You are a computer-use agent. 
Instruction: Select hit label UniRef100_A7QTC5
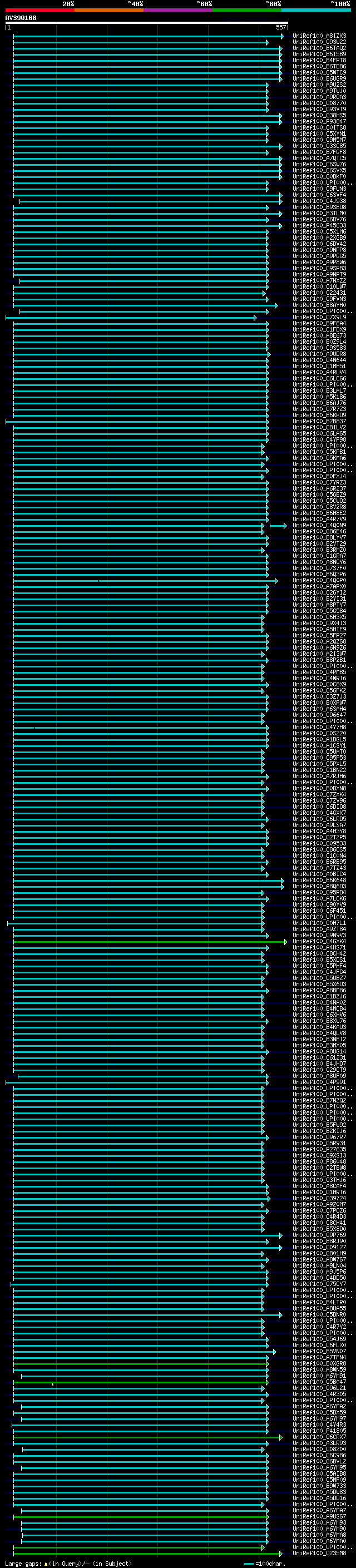319,159
